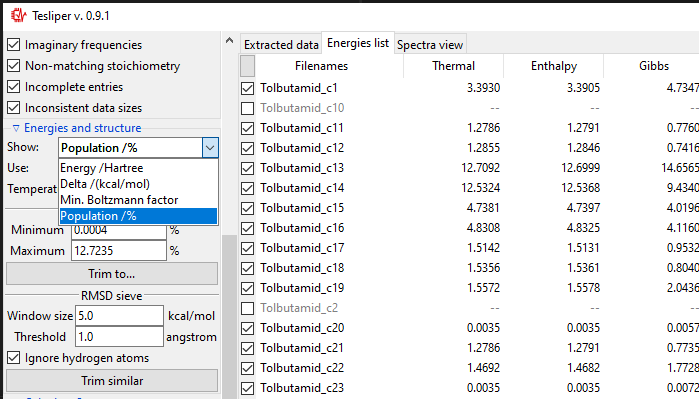Viewport: 699px width, 399px height.
Task: Click the Gibbs column header
Action: pyautogui.click(x=654, y=66)
